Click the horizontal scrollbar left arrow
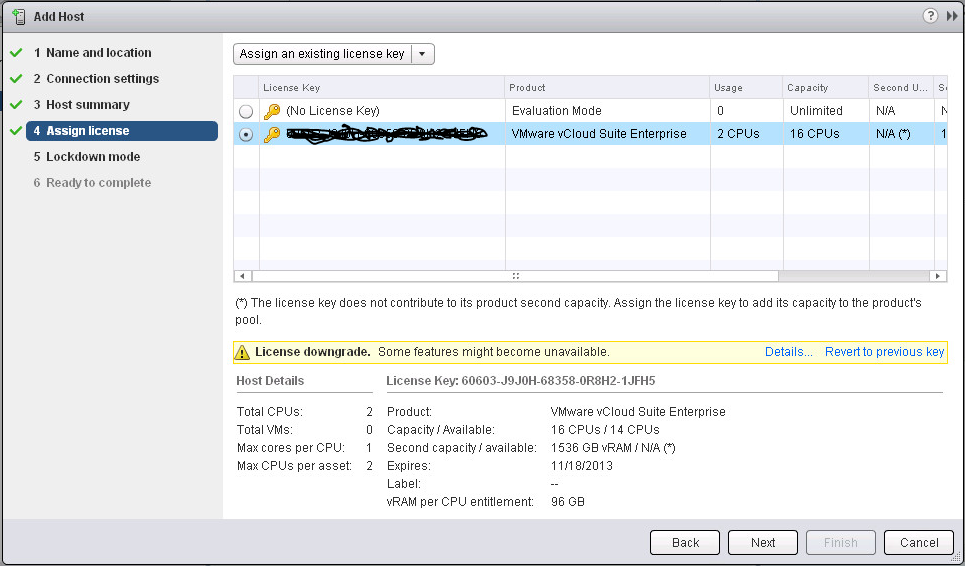The width and height of the screenshot is (965, 566). pos(242,276)
